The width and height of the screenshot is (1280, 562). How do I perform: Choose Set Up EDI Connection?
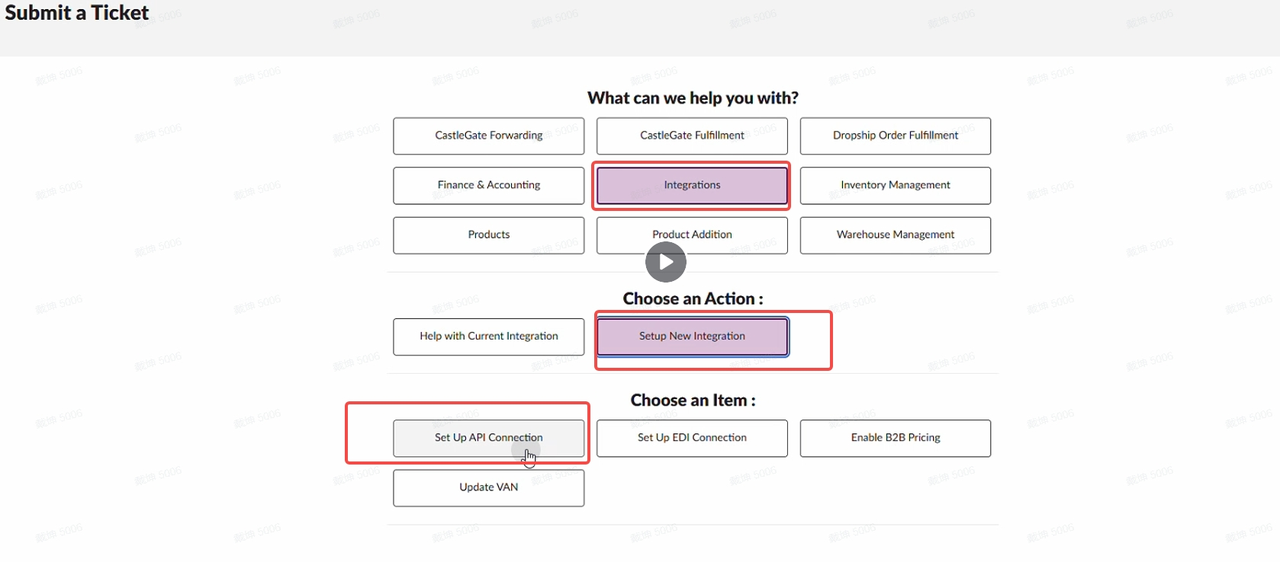click(692, 438)
